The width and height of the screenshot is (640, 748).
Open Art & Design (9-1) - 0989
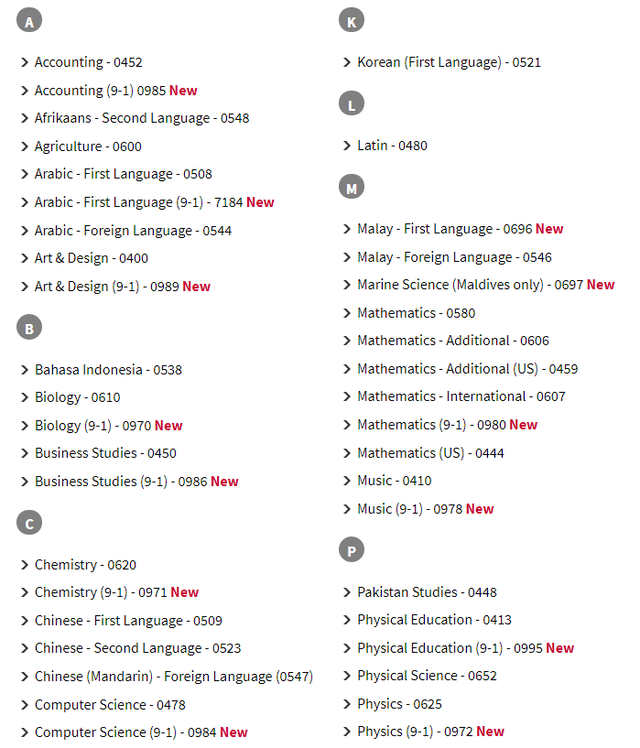tap(123, 287)
